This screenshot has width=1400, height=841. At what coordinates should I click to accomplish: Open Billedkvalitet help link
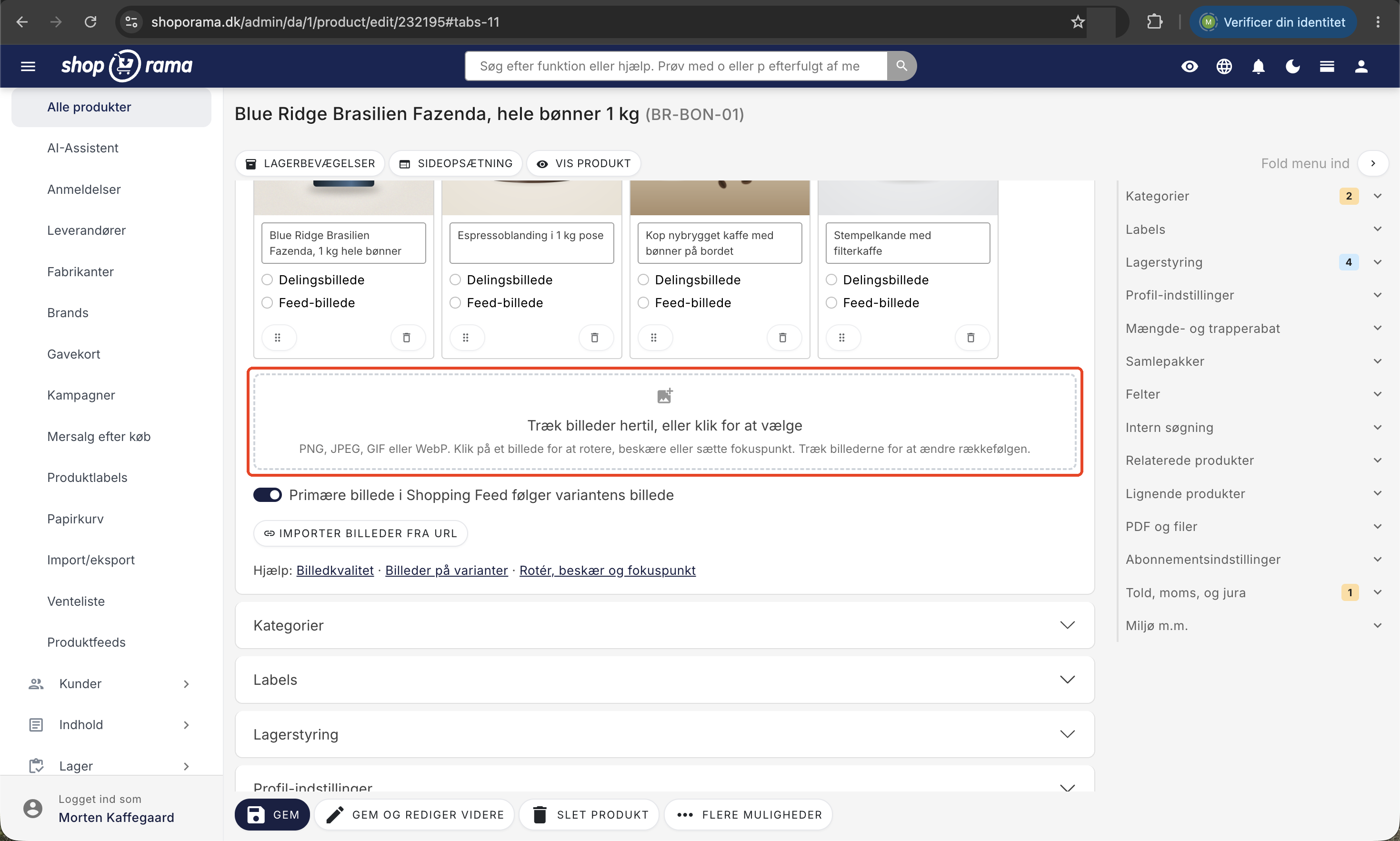335,570
